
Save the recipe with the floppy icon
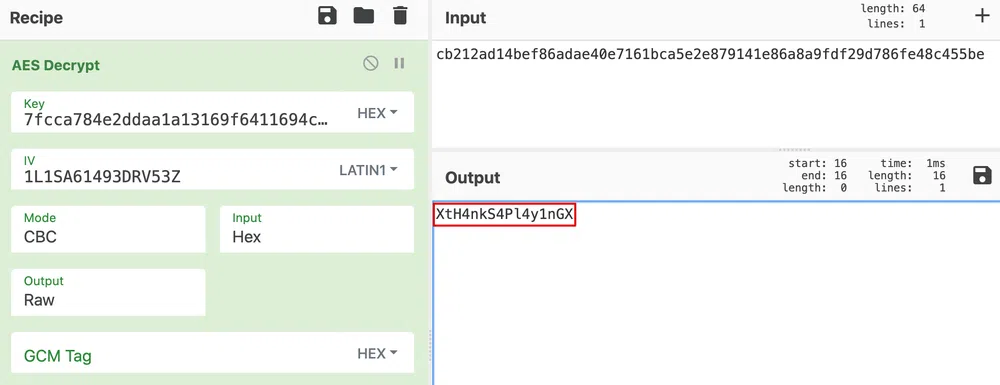[327, 16]
